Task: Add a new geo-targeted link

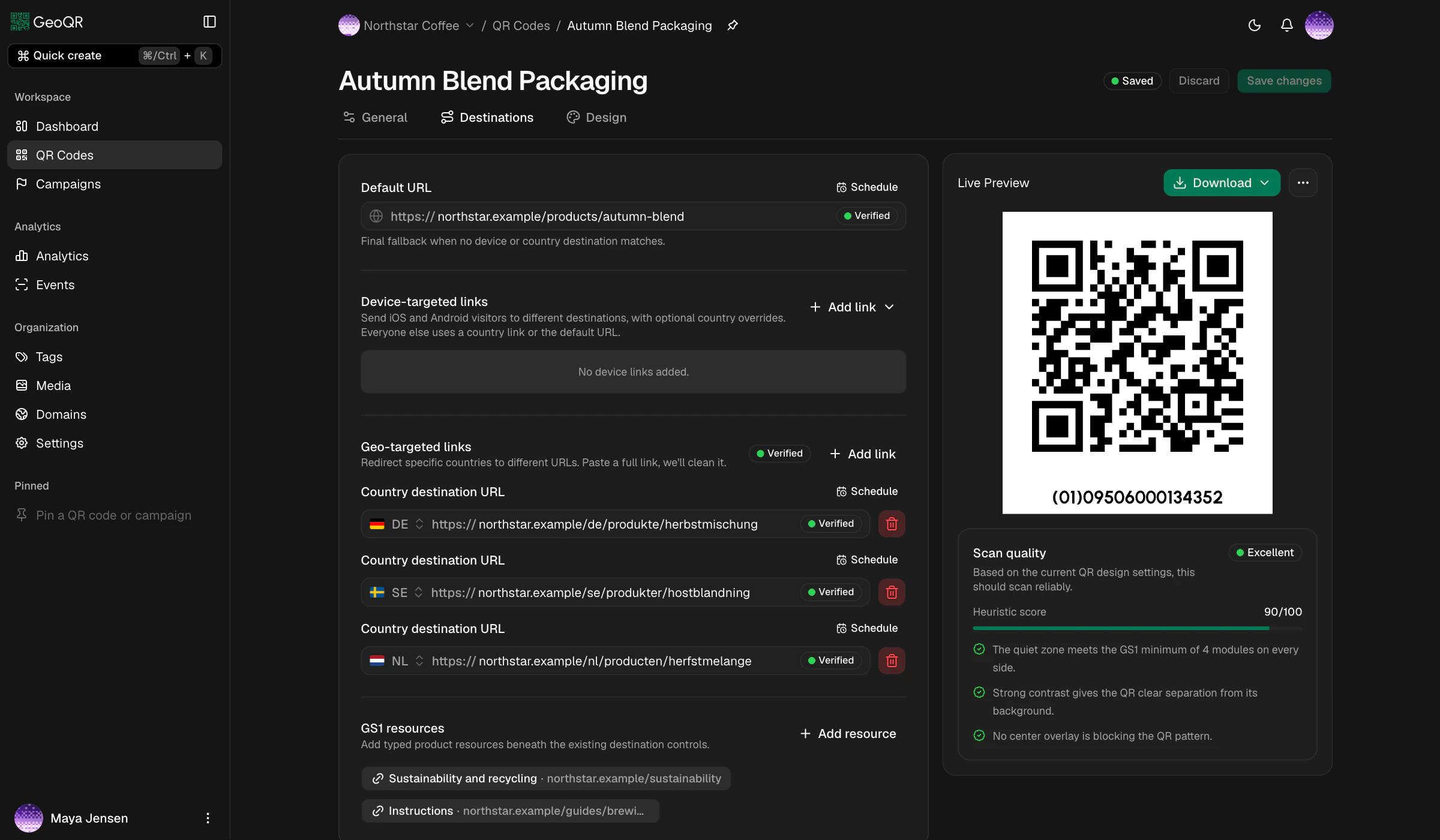Action: [x=863, y=454]
